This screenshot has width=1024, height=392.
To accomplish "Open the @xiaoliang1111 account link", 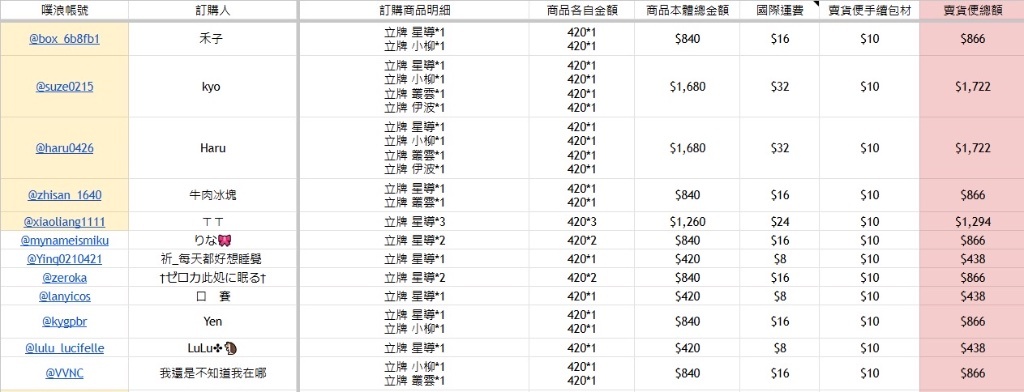I will (64, 221).
